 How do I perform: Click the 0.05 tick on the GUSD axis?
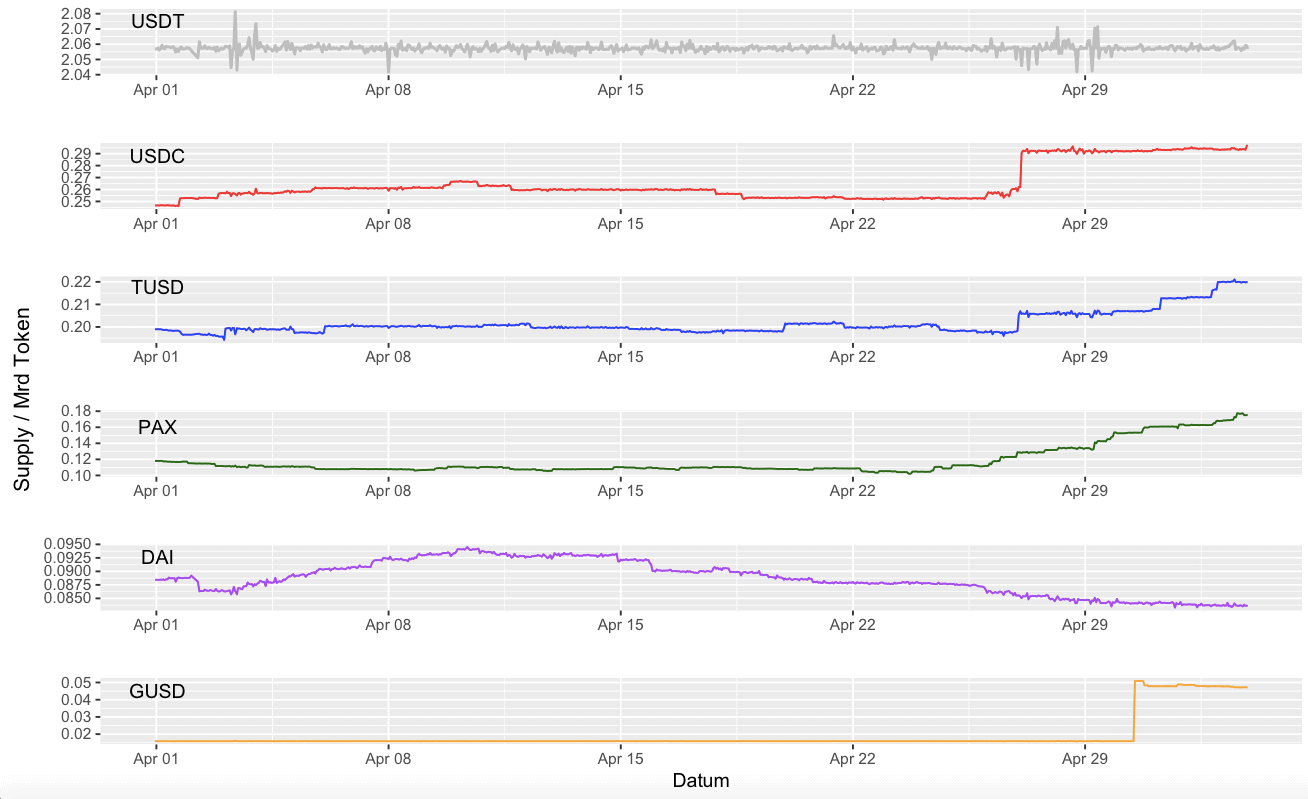tap(76, 682)
